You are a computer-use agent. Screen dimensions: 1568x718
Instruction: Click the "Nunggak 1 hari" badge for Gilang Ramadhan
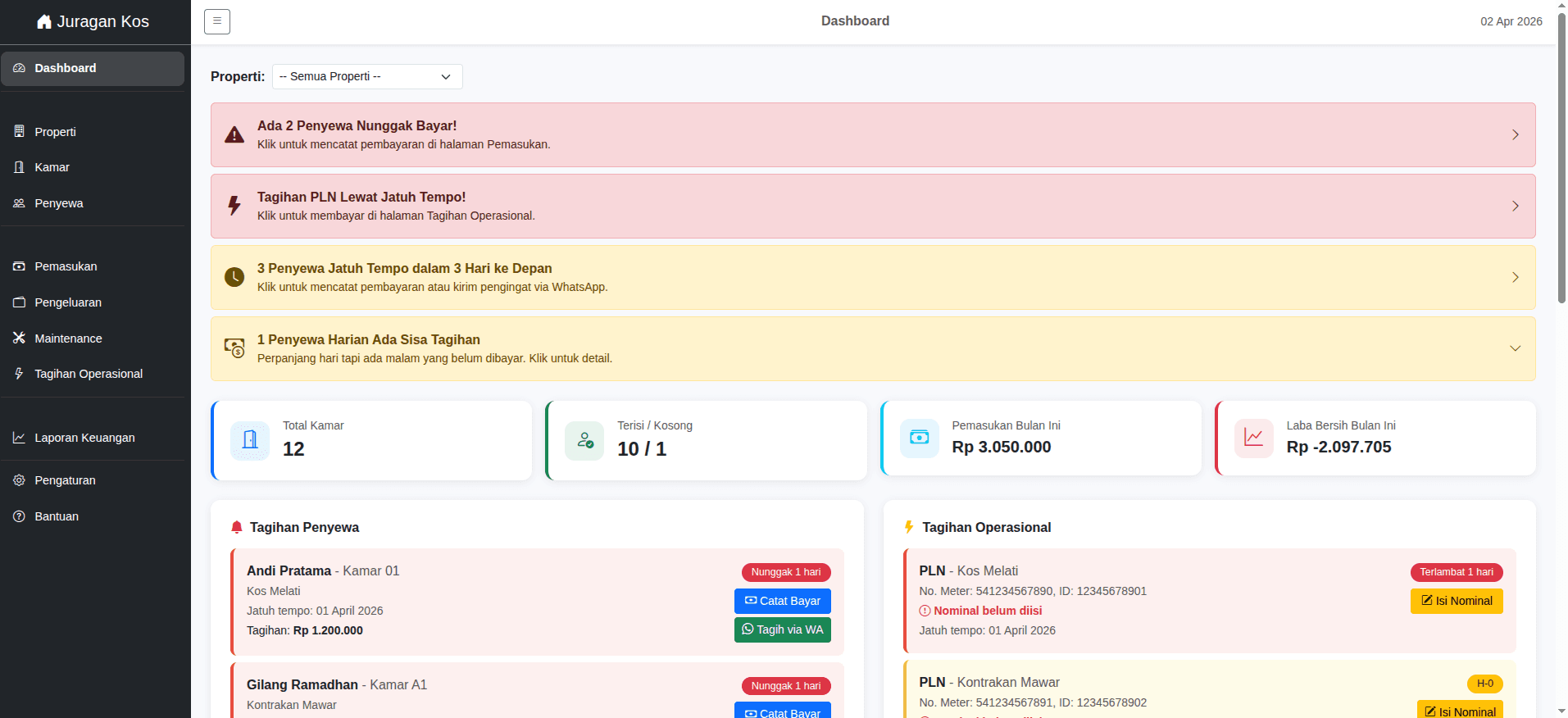[786, 686]
